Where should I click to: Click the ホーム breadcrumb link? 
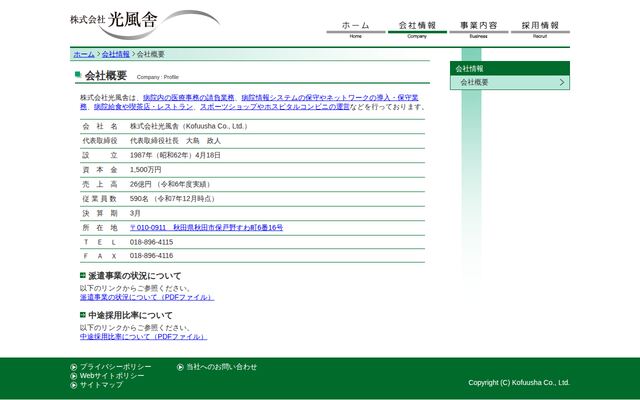[84, 54]
